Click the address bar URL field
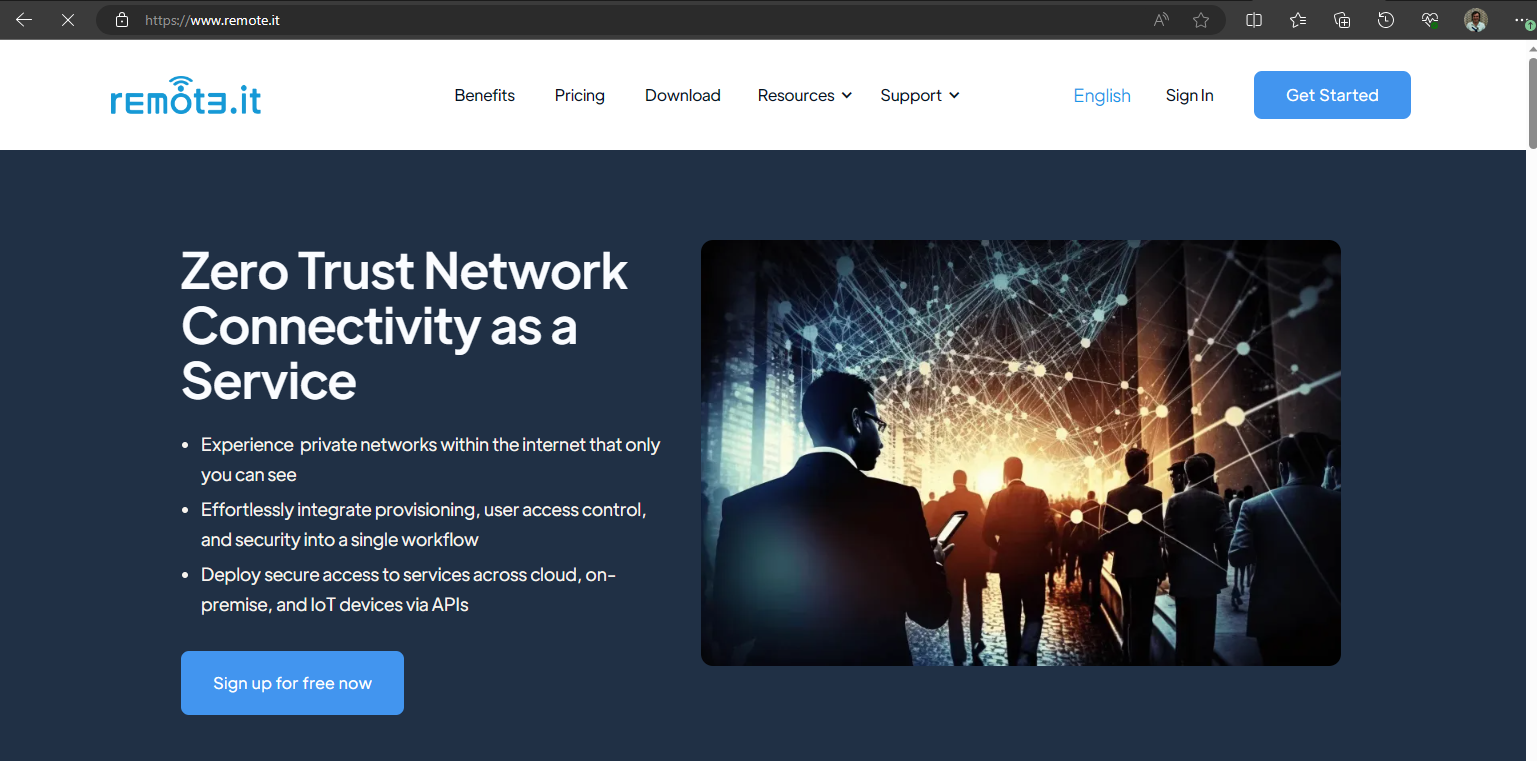The image size is (1537, 761). (x=640, y=19)
